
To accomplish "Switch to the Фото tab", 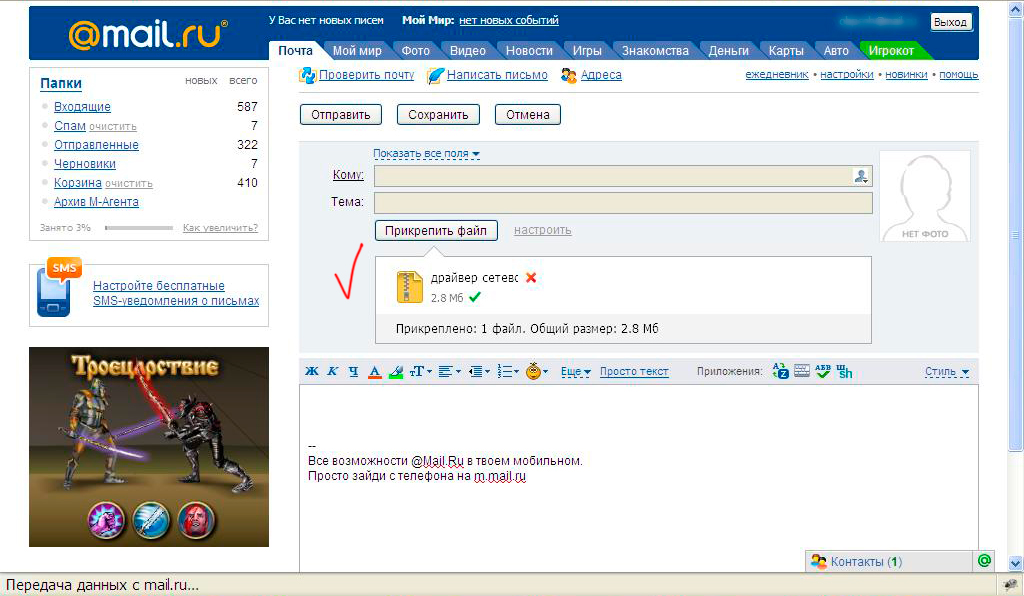I will [415, 51].
